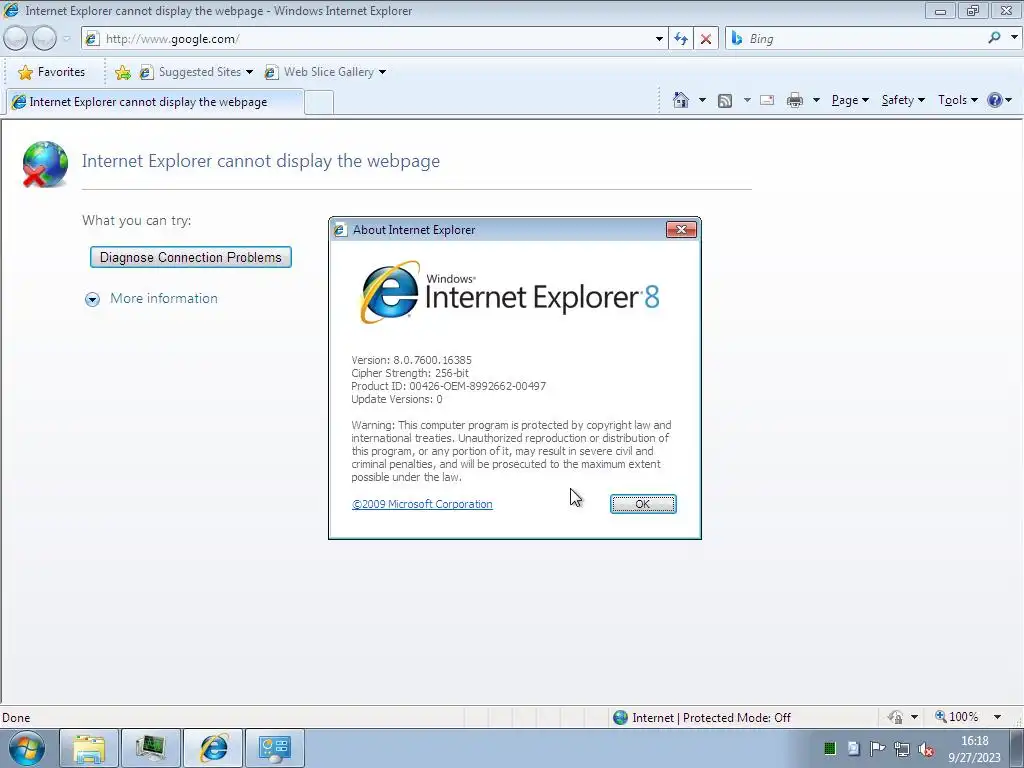Click Diagnose Connection Problems button

pos(191,257)
